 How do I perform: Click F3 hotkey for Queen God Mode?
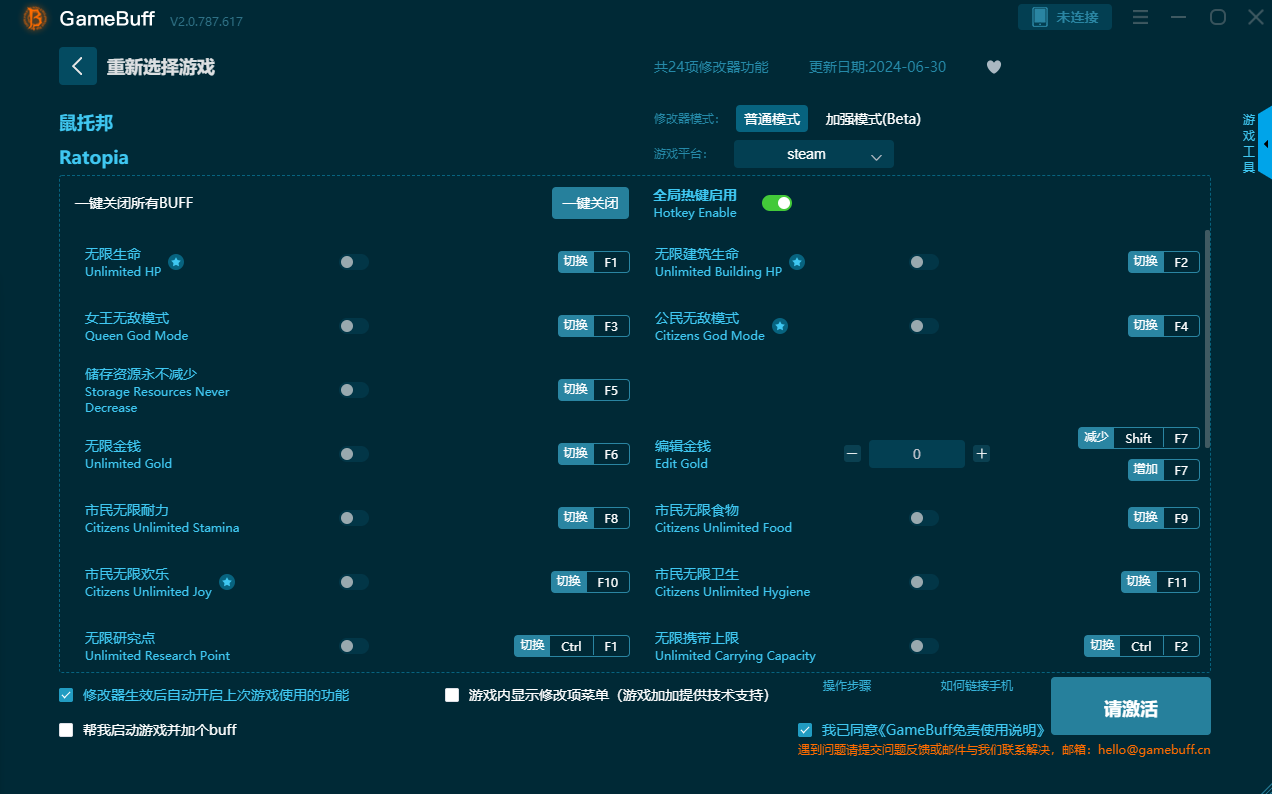tap(594, 326)
